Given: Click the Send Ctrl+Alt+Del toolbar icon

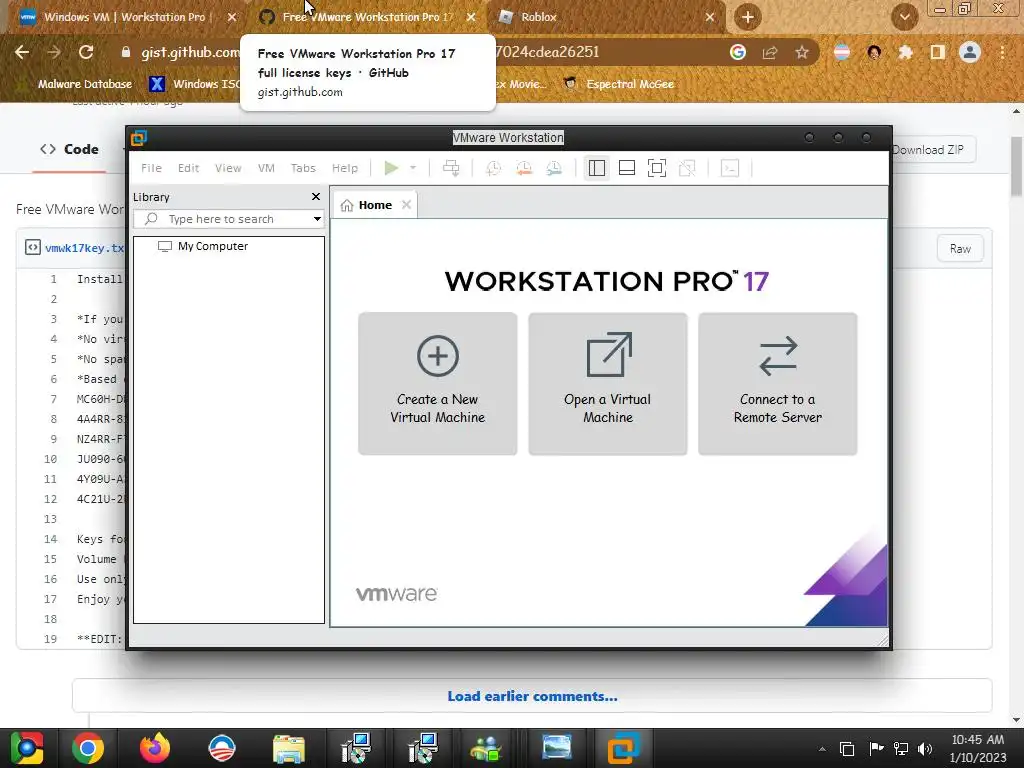Looking at the screenshot, I should coord(451,168).
